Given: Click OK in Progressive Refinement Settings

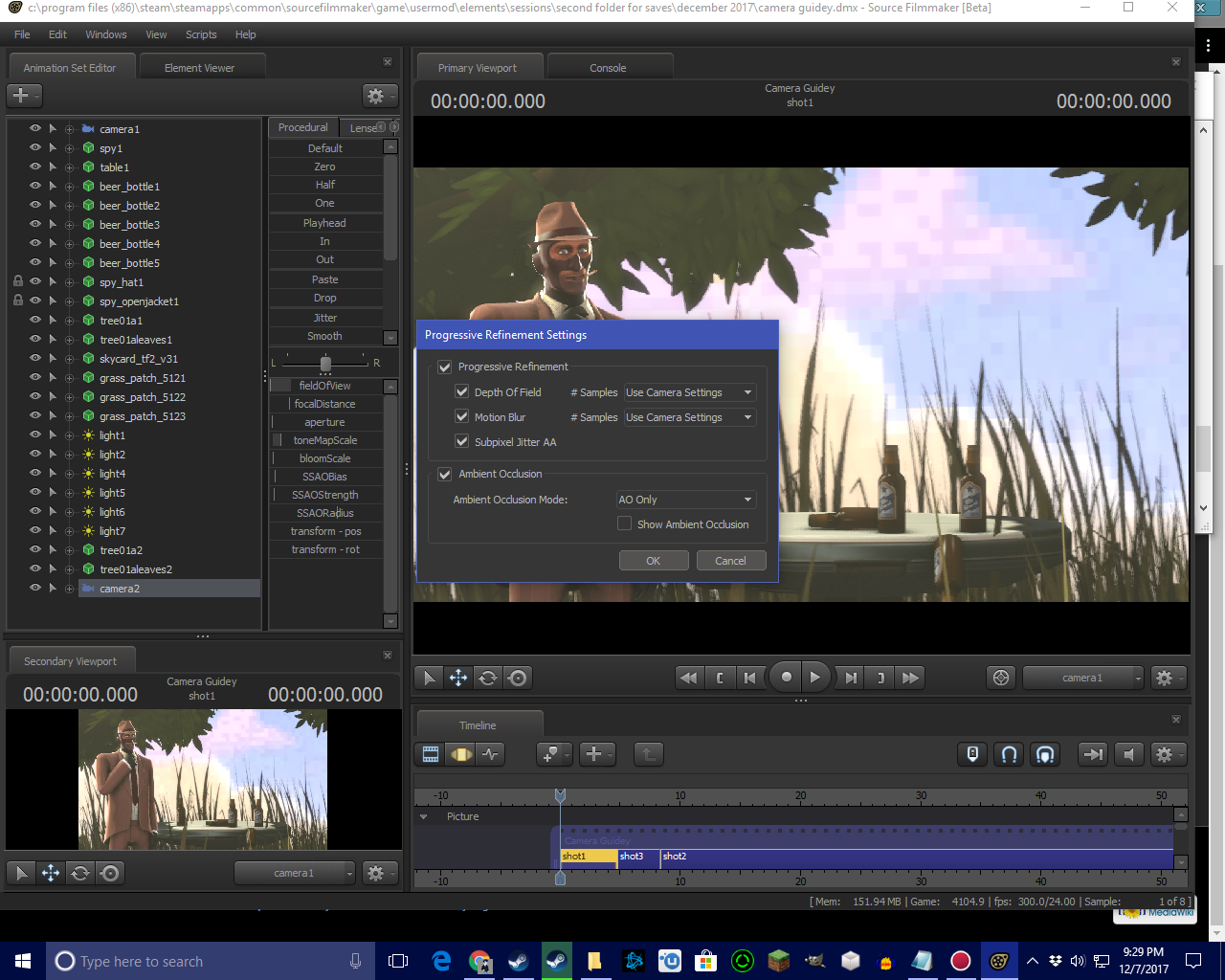Looking at the screenshot, I should tap(654, 561).
